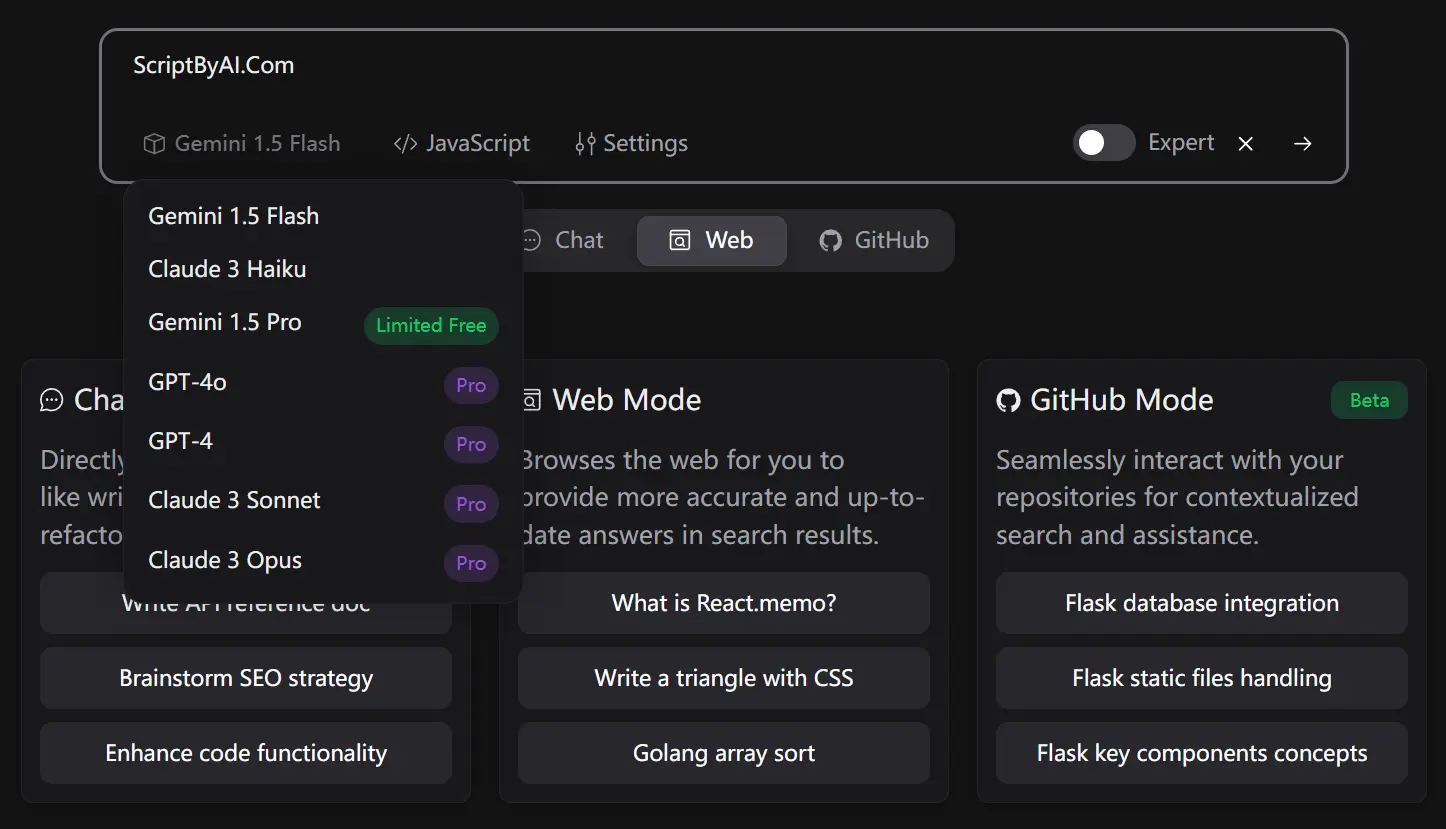
Task: Click the What is React.memo? suggestion
Action: pos(723,603)
